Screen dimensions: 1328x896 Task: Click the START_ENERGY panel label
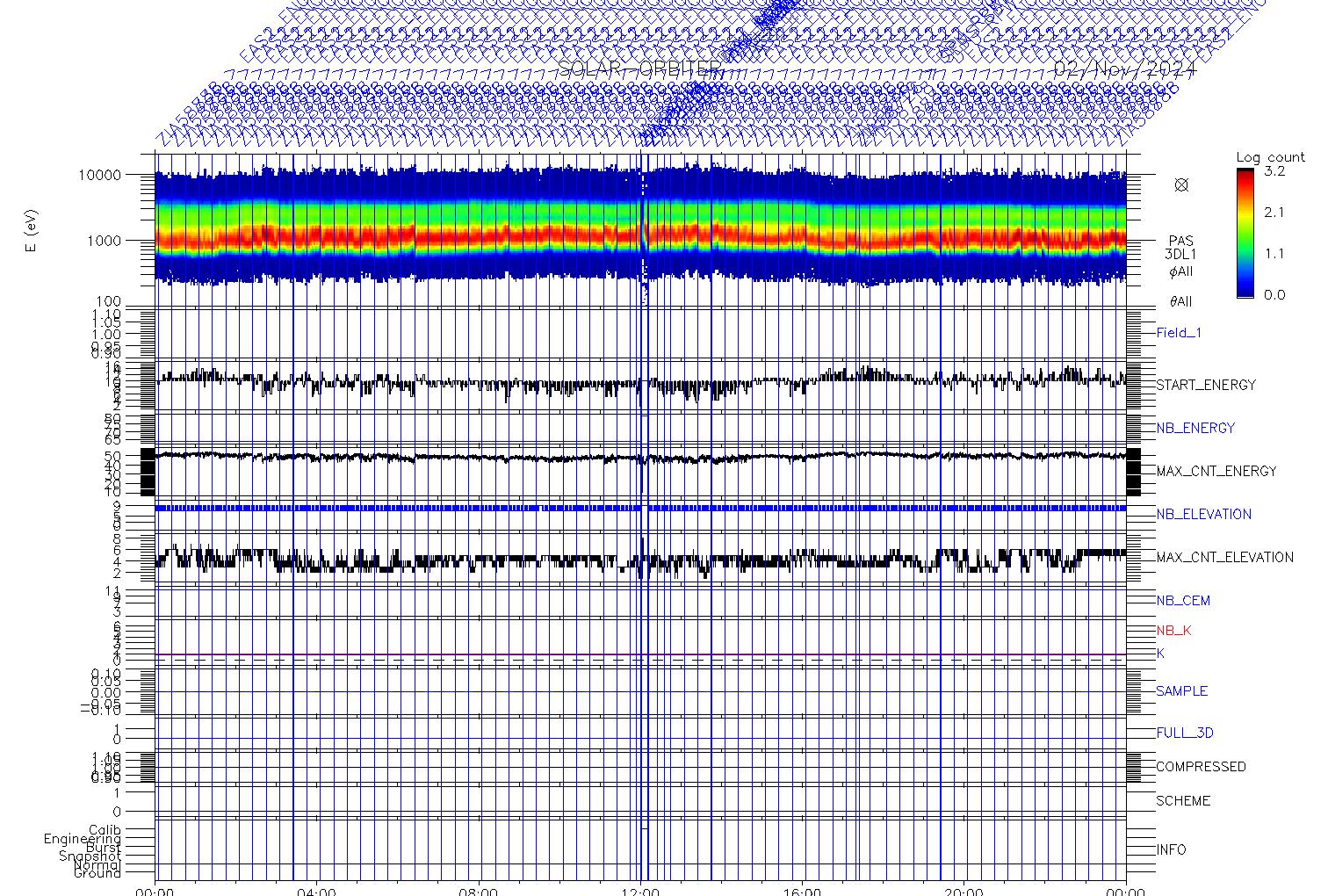(1206, 385)
